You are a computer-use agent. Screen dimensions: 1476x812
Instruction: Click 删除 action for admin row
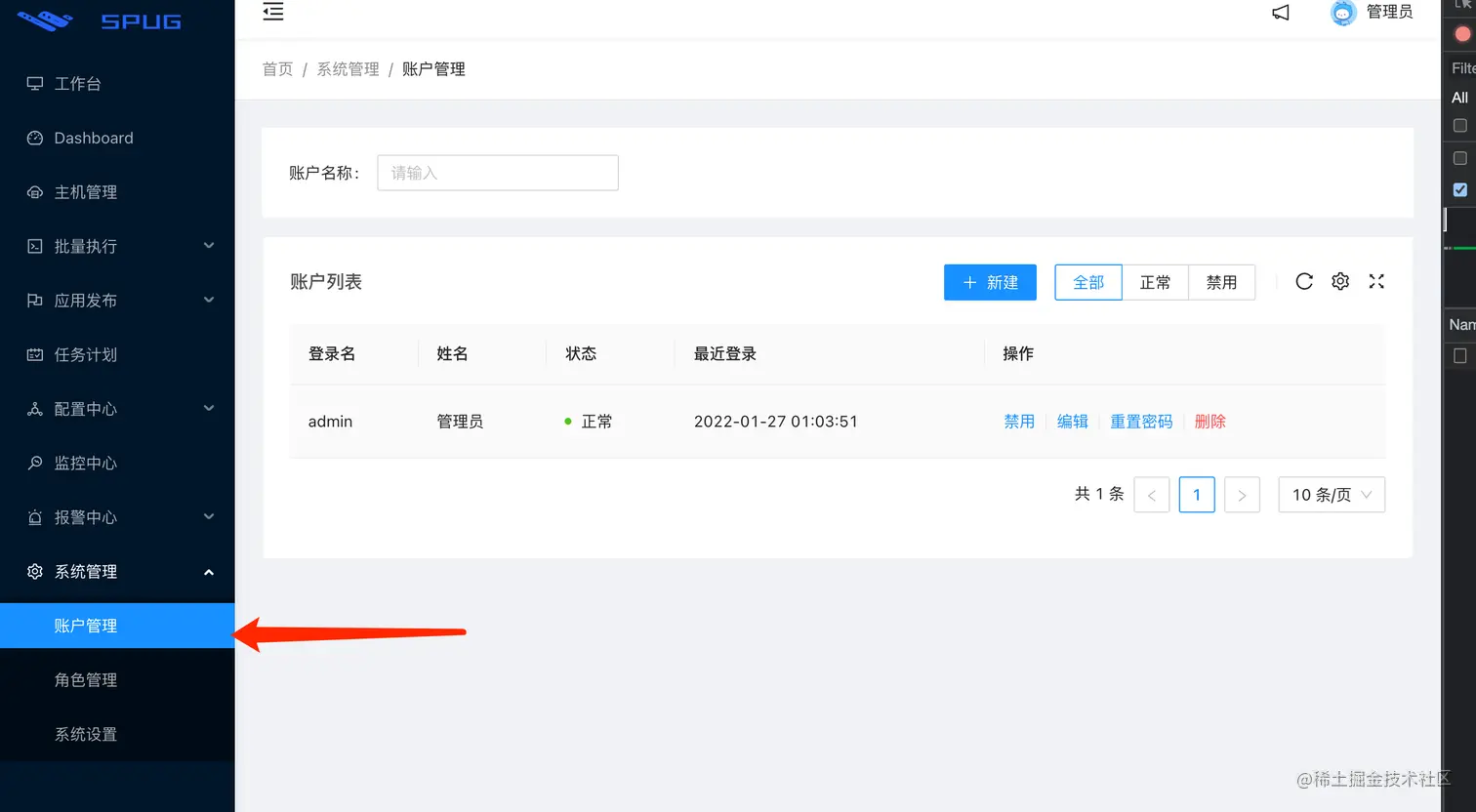[1210, 422]
